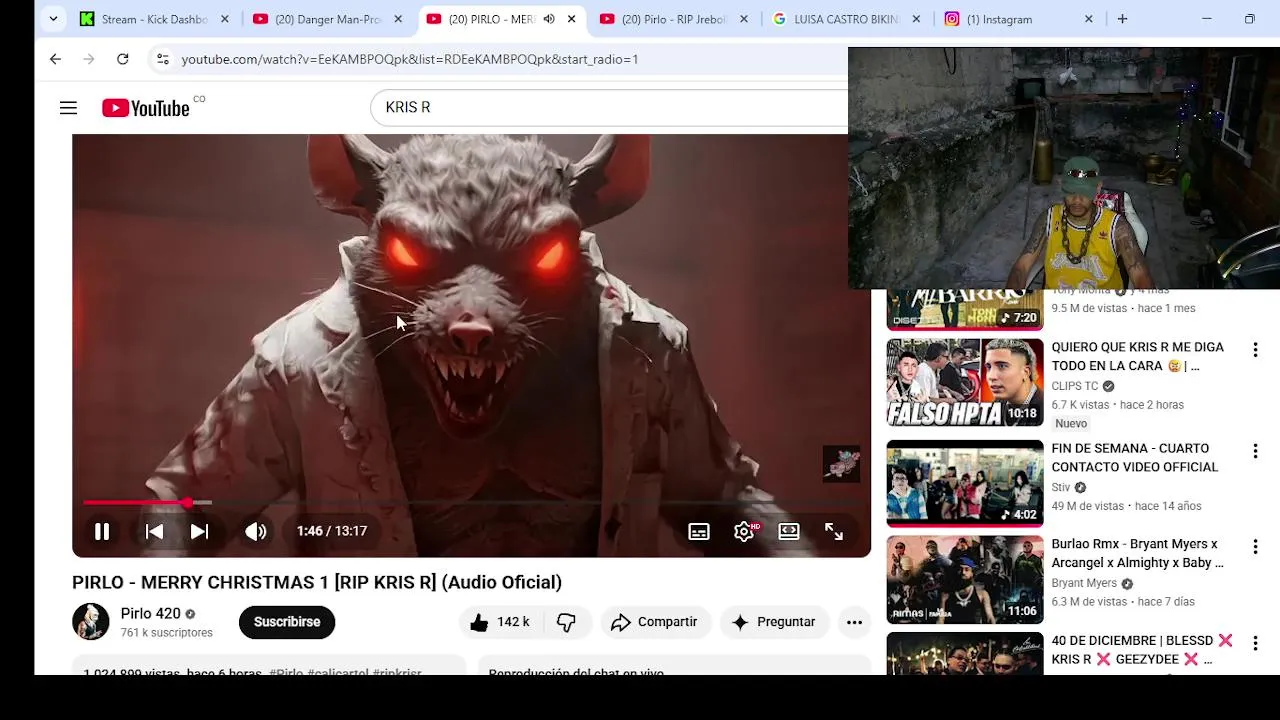
Task: Toggle subtitles in the video player
Action: point(699,531)
